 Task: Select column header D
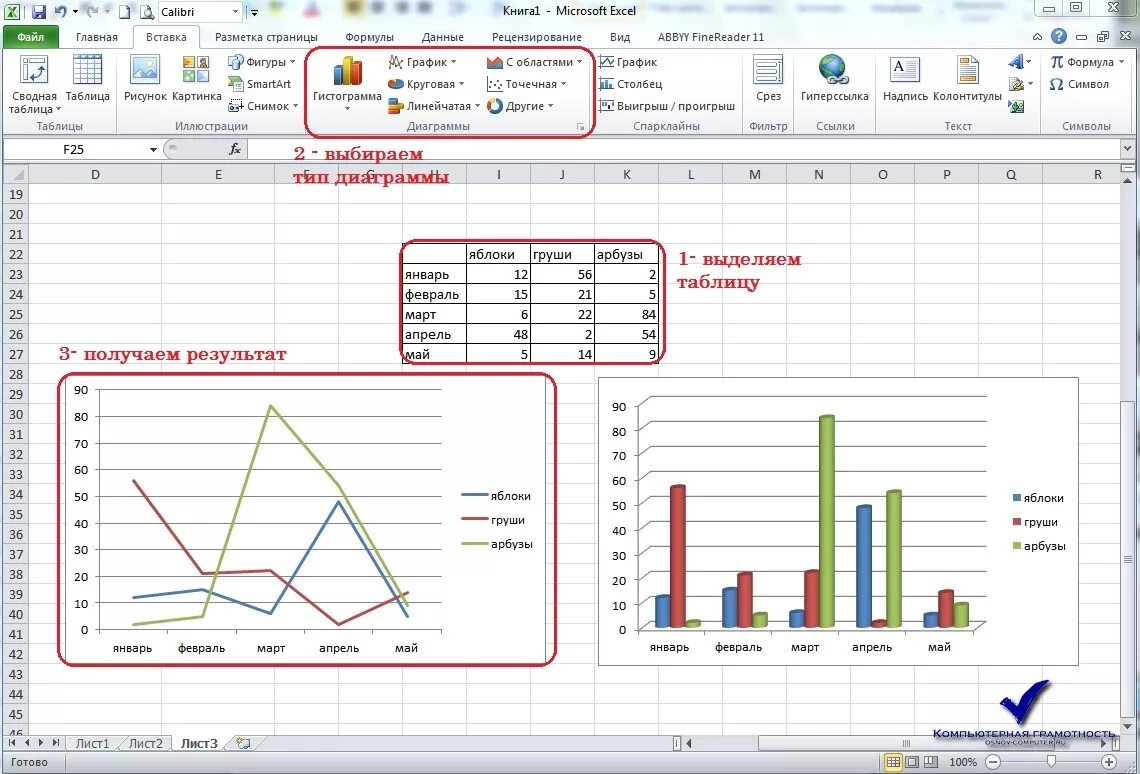pyautogui.click(x=95, y=174)
